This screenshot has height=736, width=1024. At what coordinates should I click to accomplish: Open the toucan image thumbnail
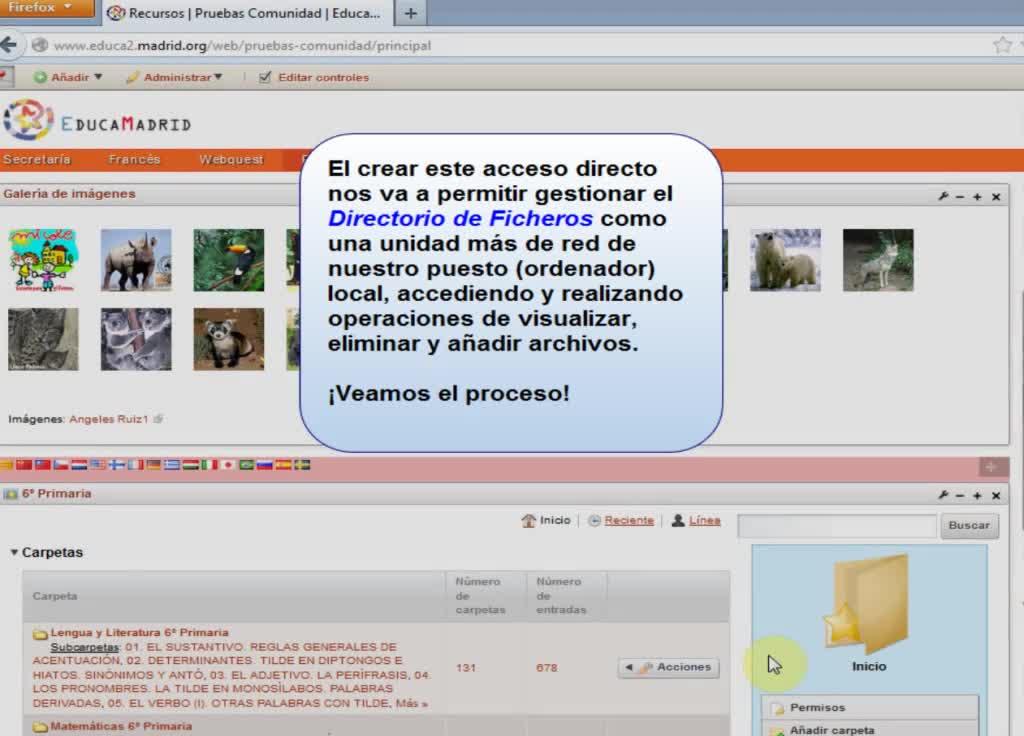pyautogui.click(x=229, y=260)
